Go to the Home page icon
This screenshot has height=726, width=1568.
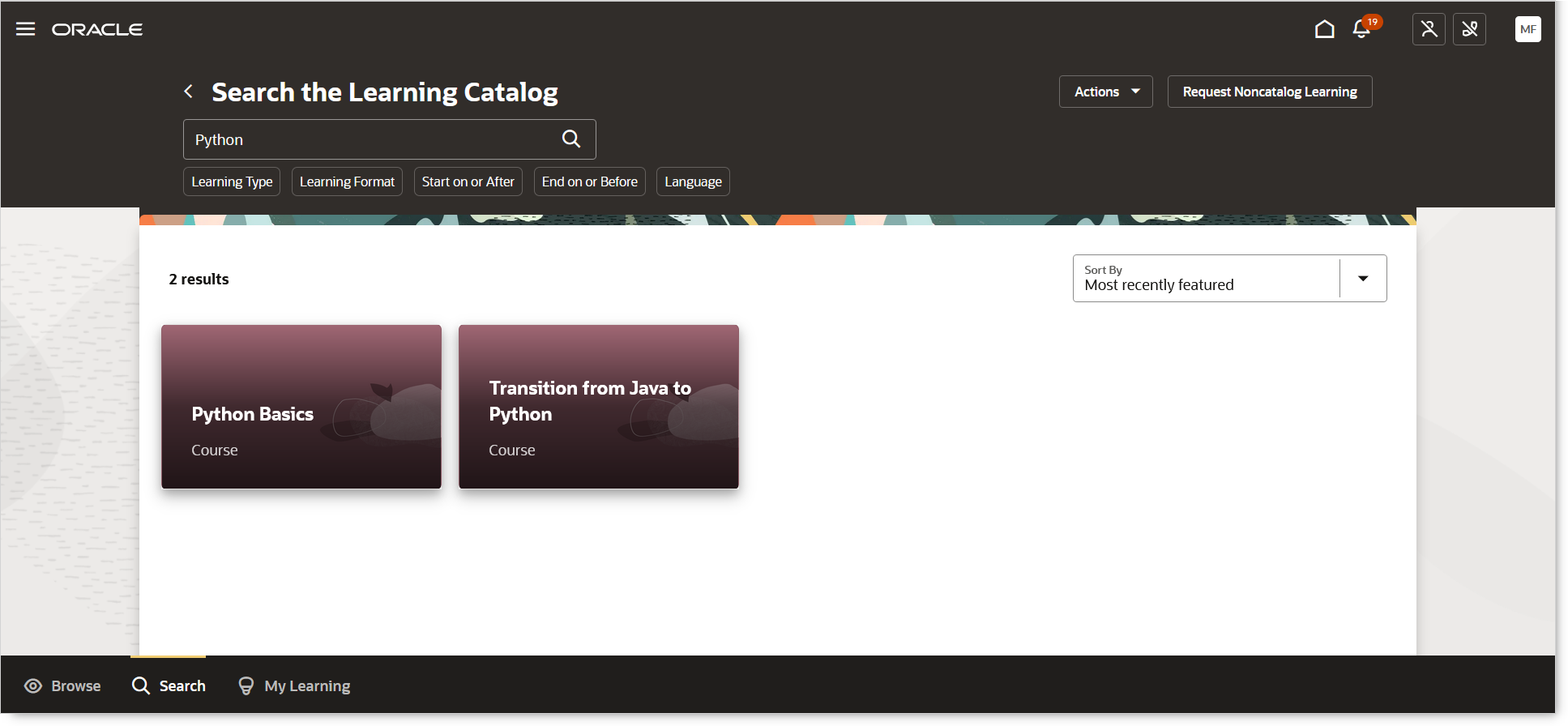click(1324, 29)
